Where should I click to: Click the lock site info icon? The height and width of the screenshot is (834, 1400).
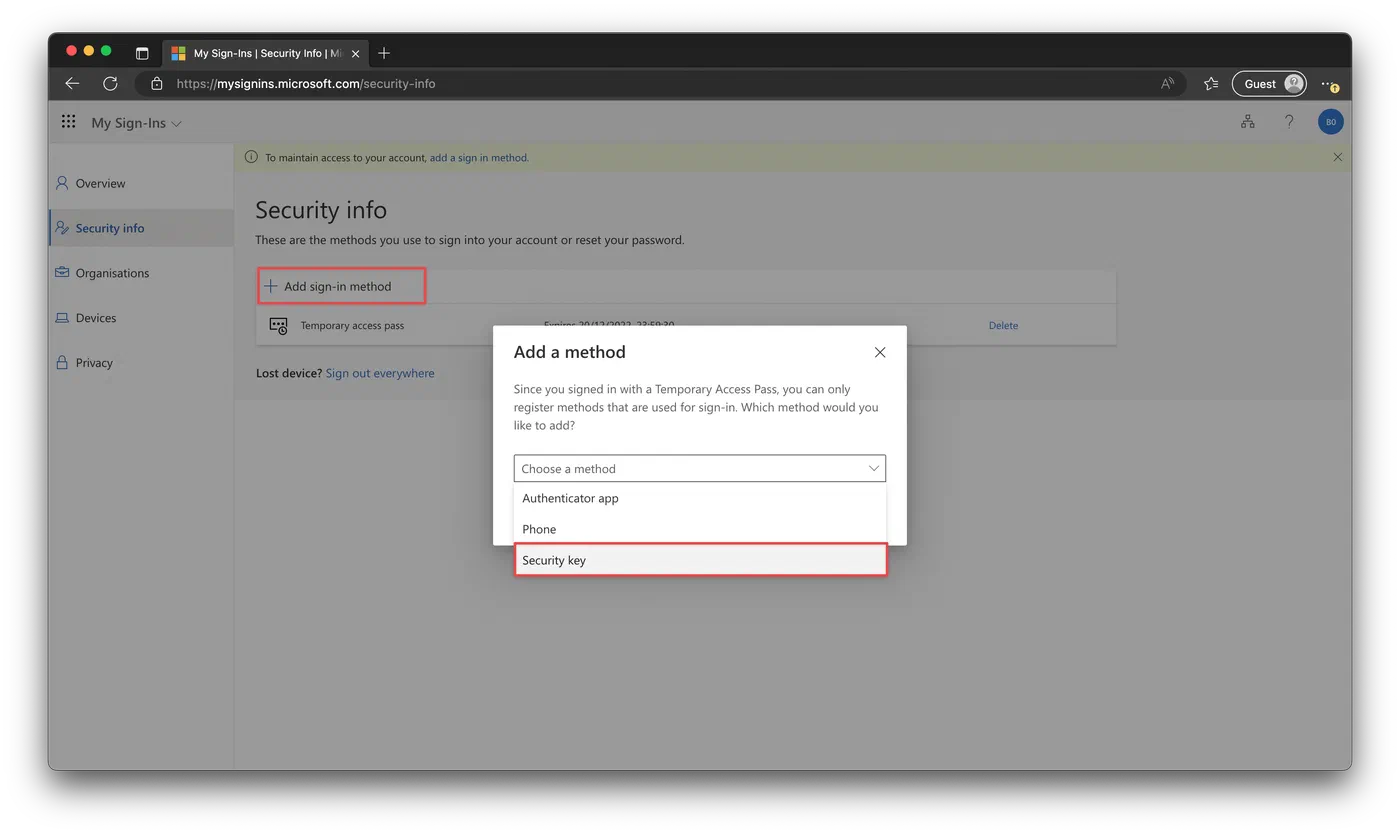(156, 84)
